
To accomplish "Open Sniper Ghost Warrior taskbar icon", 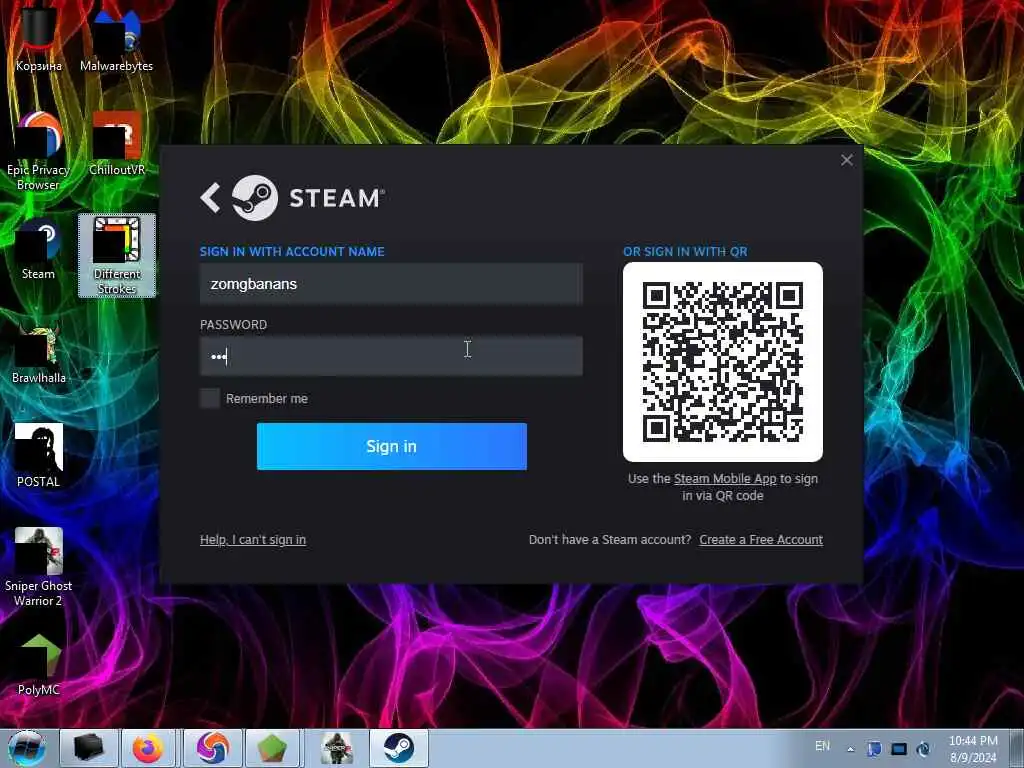I will pos(337,748).
